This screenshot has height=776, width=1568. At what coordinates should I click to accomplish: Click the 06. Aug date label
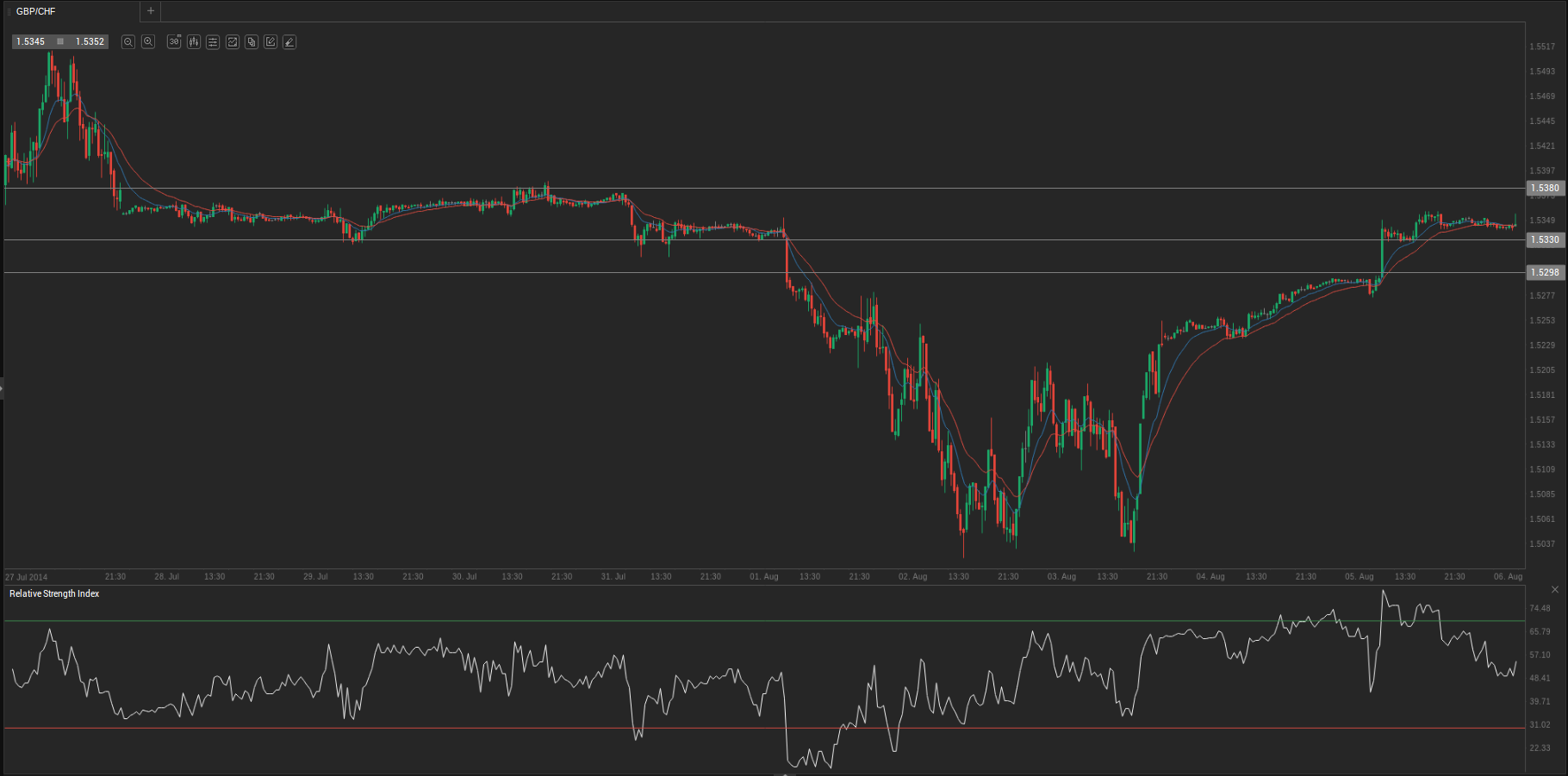point(1509,577)
